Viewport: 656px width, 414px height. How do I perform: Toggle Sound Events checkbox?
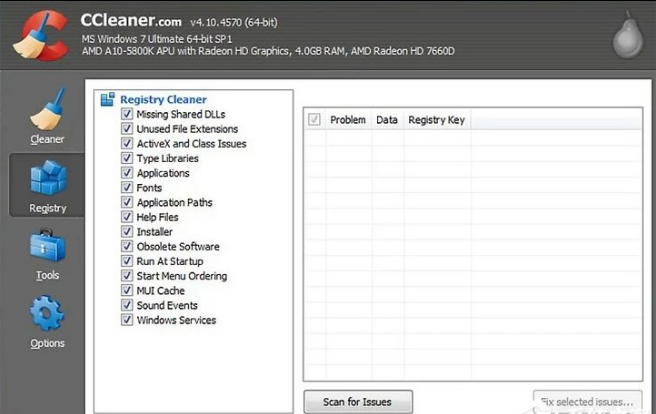coord(127,305)
